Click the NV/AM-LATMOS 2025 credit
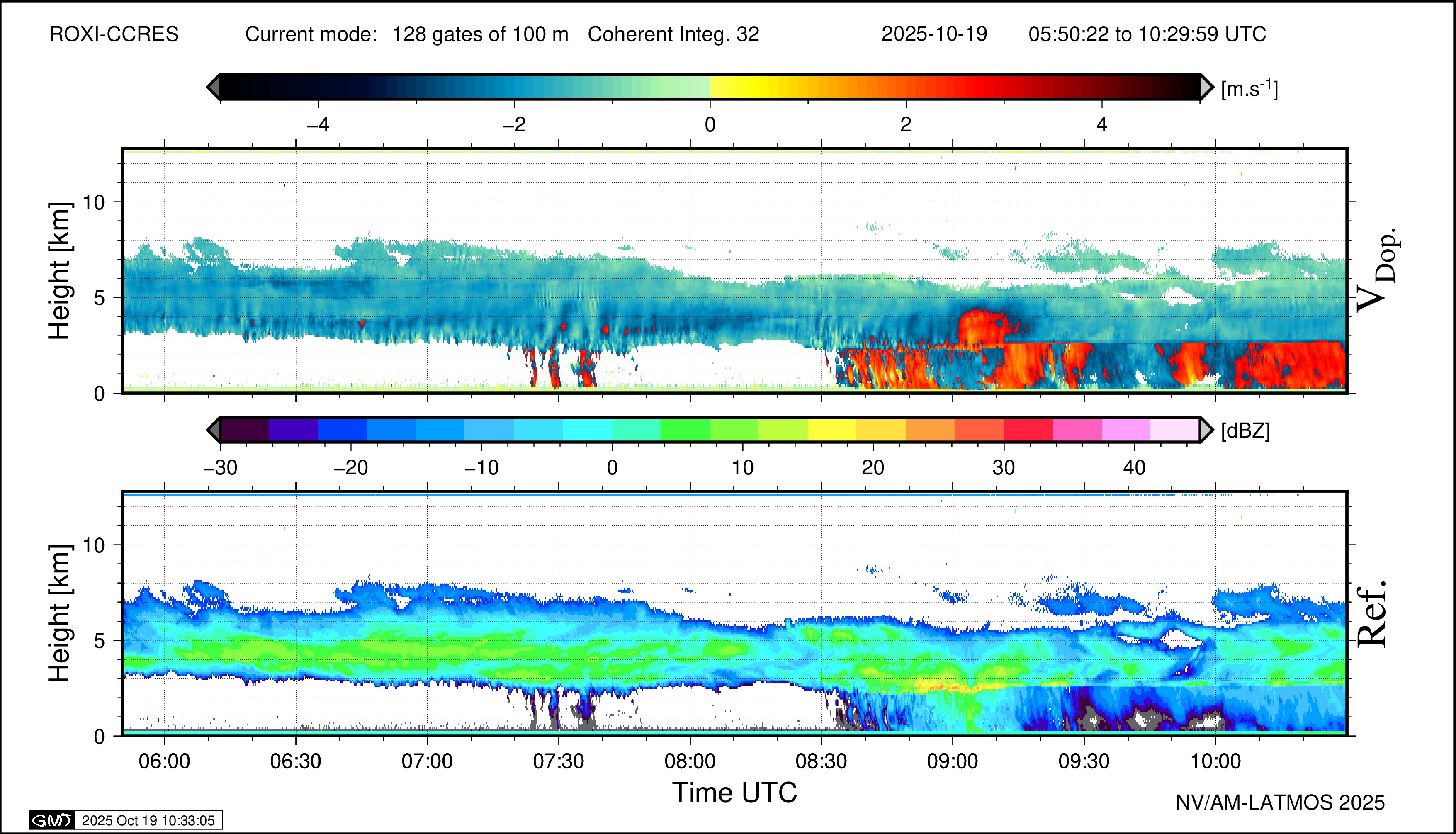The height and width of the screenshot is (834, 1456). 1280,802
